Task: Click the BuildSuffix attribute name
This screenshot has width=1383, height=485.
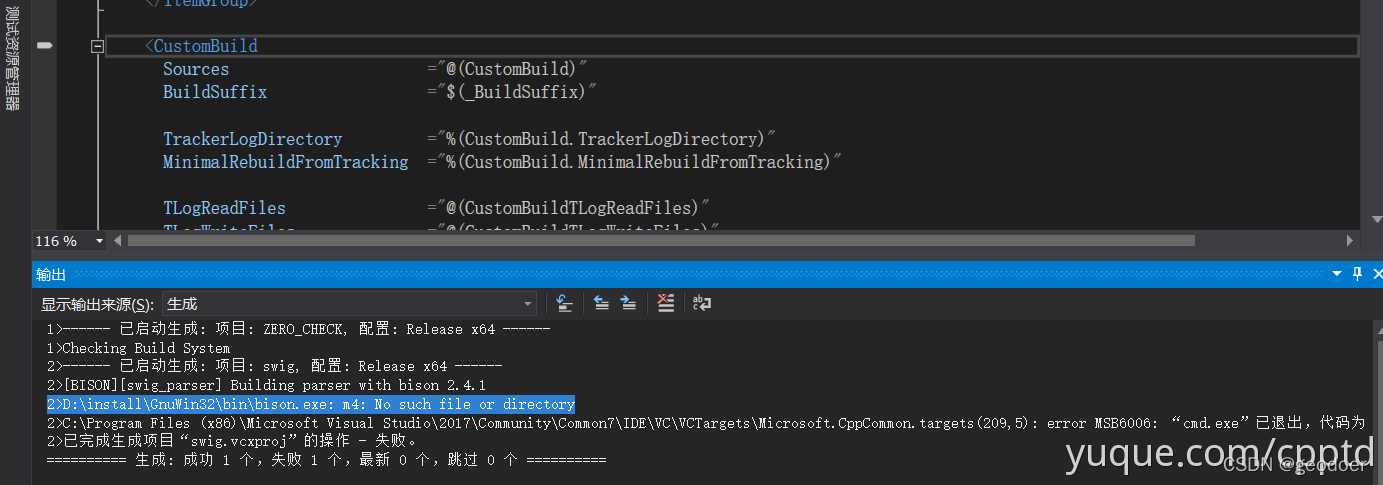Action: click(215, 92)
